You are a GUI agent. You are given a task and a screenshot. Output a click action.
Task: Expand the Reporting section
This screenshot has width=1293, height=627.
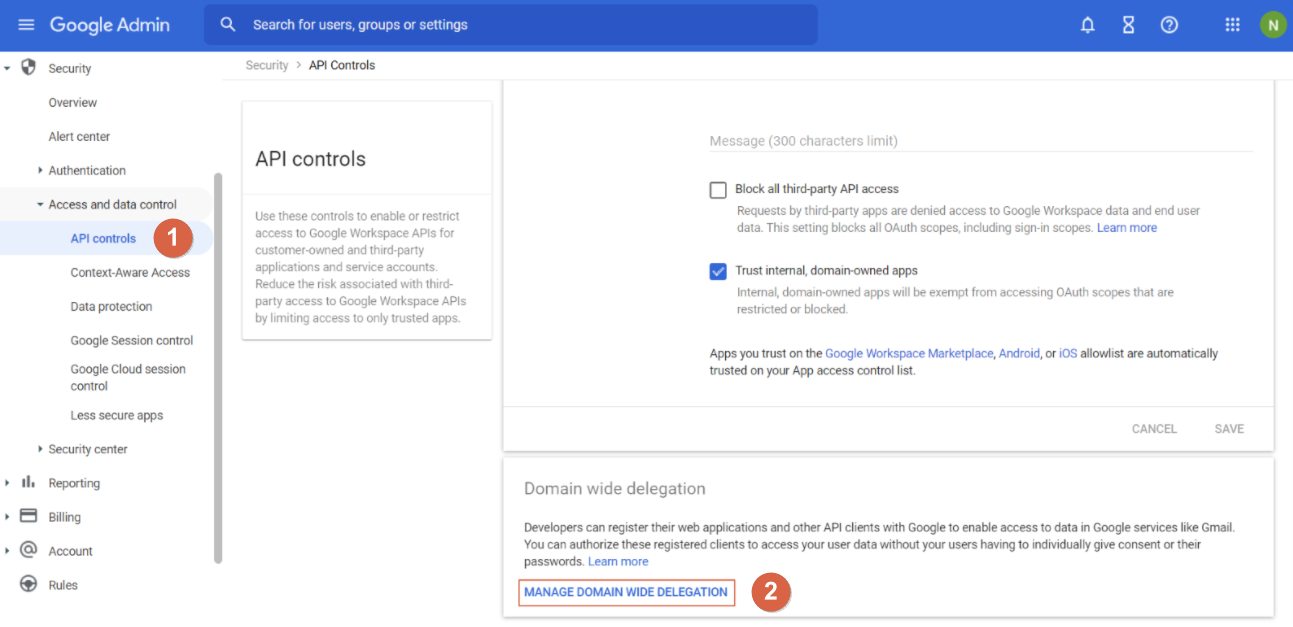8,483
